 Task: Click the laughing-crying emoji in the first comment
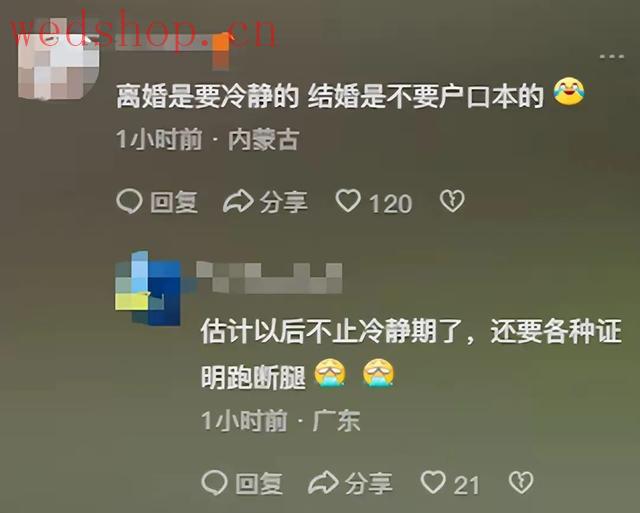point(569,92)
